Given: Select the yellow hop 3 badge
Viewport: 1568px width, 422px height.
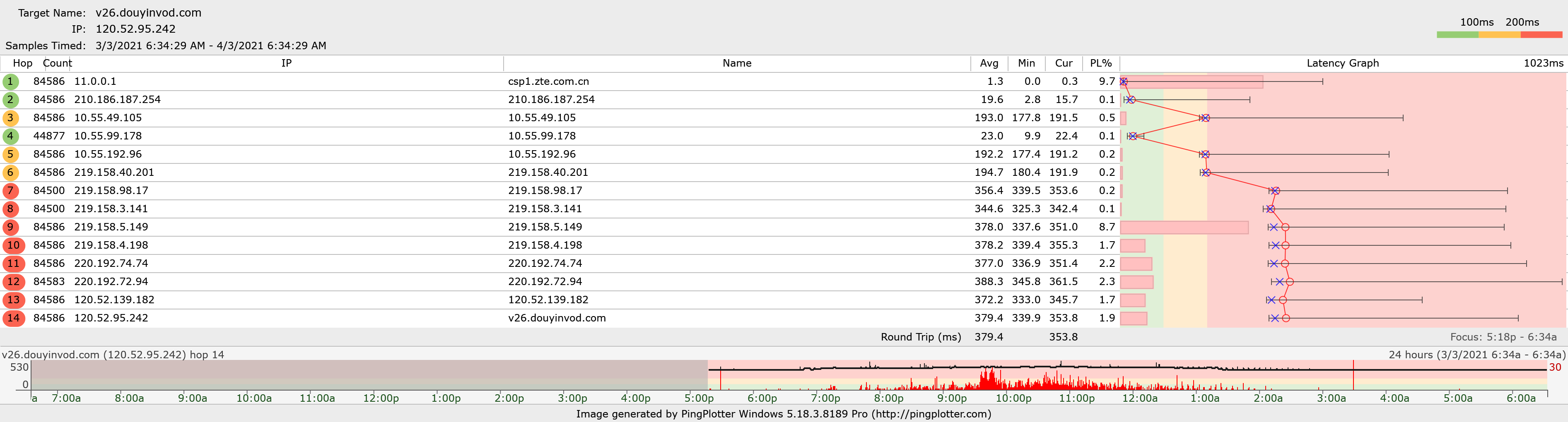Looking at the screenshot, I should [x=10, y=118].
